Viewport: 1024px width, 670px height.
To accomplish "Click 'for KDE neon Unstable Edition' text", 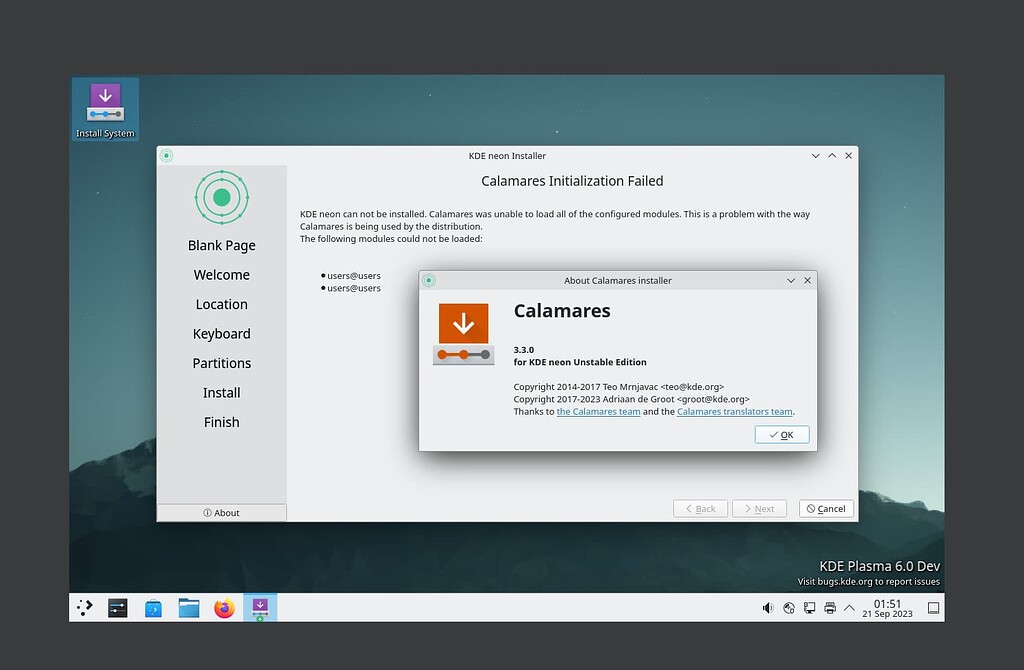I will (580, 362).
